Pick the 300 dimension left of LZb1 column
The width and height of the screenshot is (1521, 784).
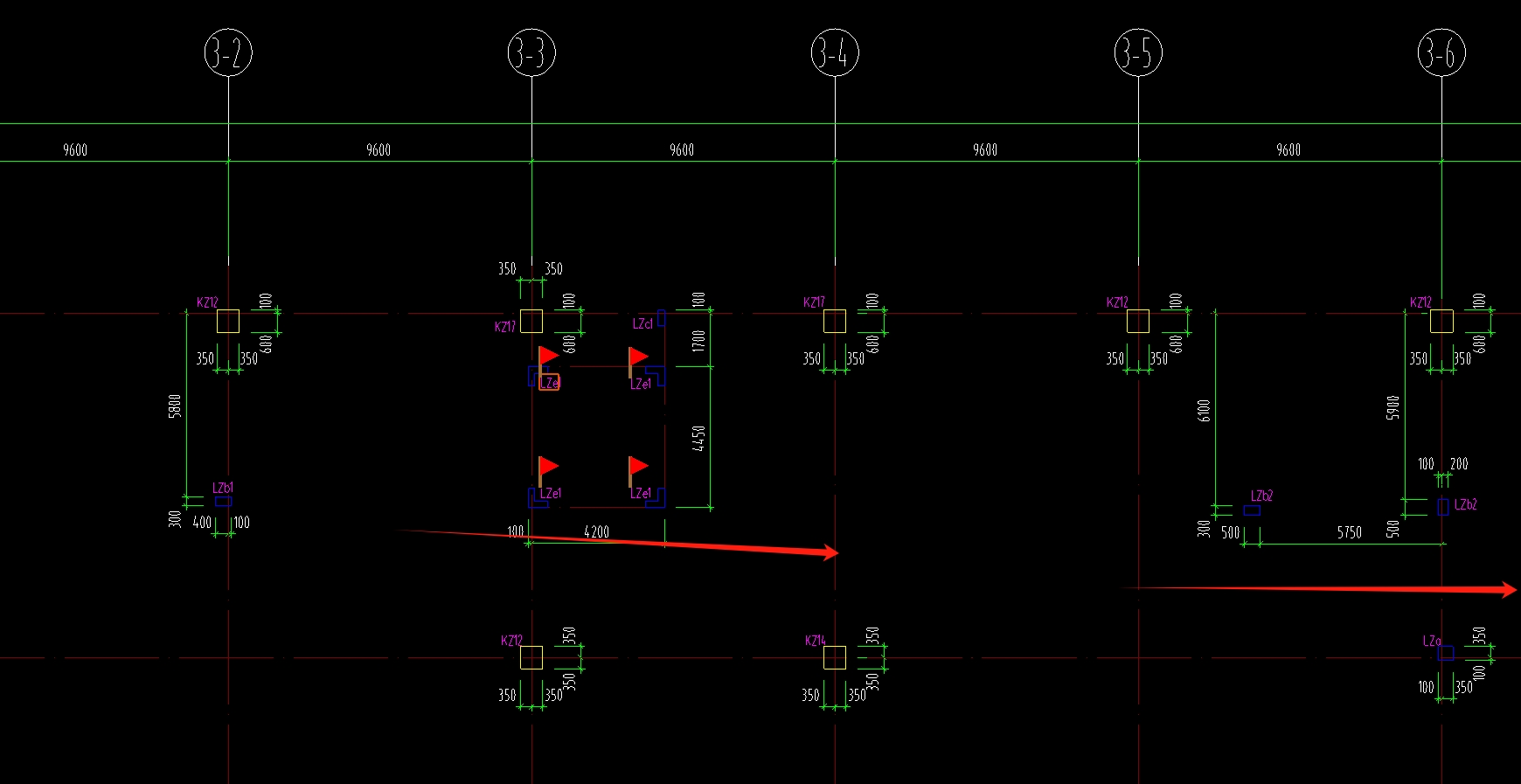175,519
